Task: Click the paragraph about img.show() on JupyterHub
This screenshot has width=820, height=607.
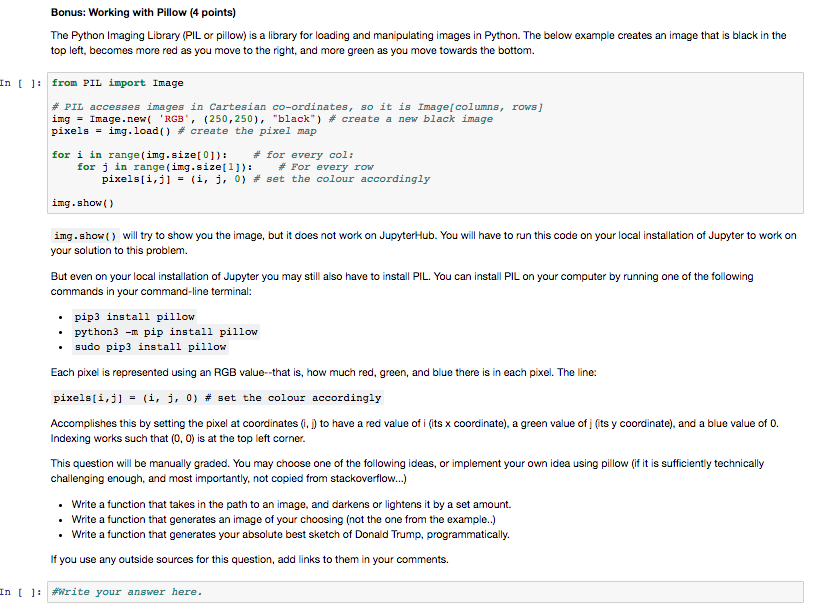Action: 400,242
